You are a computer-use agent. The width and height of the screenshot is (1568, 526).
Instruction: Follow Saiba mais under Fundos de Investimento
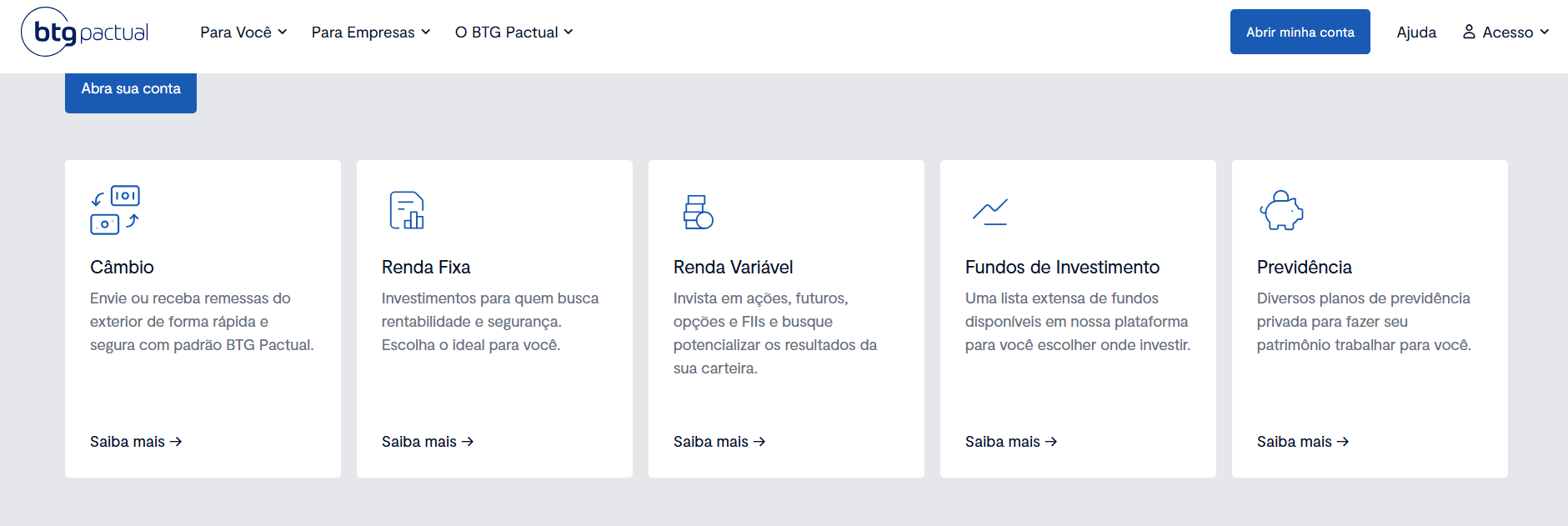[x=1010, y=442]
